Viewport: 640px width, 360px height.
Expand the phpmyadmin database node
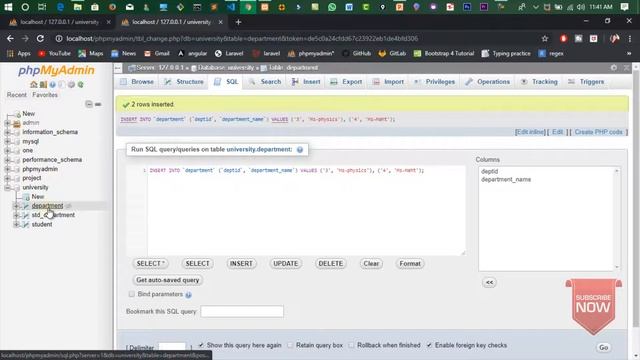click(7, 169)
